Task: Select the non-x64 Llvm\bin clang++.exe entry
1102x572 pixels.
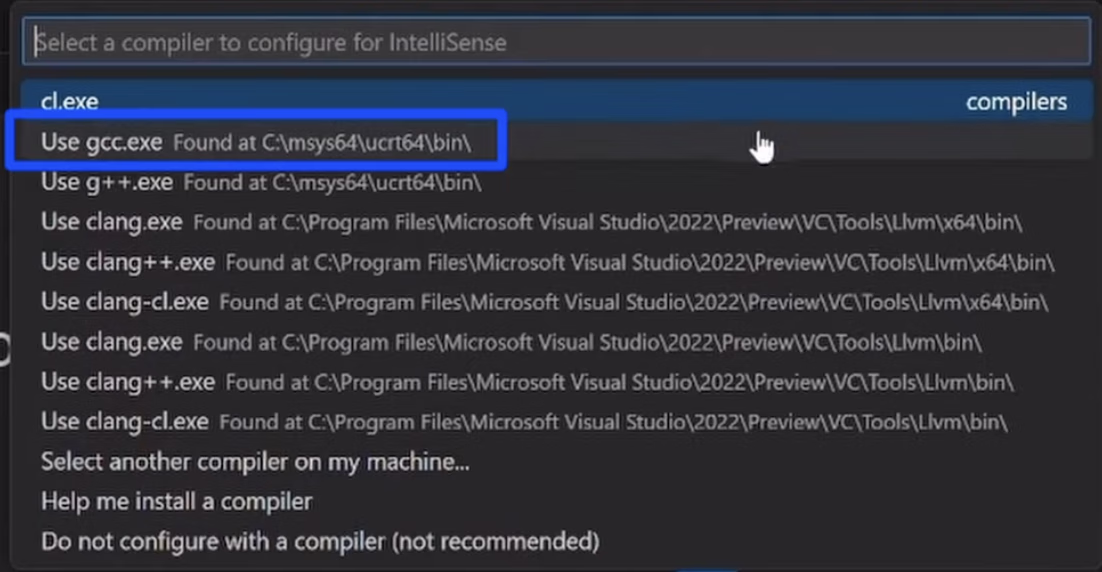Action: pos(556,382)
